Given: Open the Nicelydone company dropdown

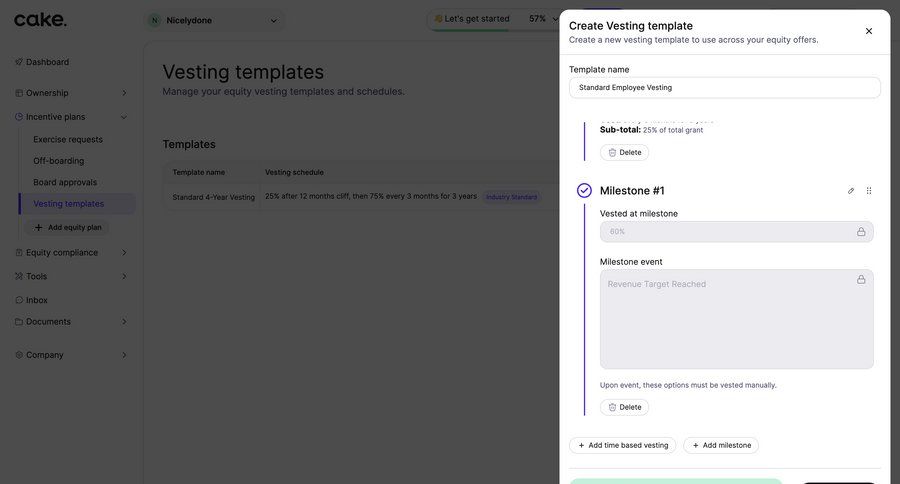Looking at the screenshot, I should point(214,20).
